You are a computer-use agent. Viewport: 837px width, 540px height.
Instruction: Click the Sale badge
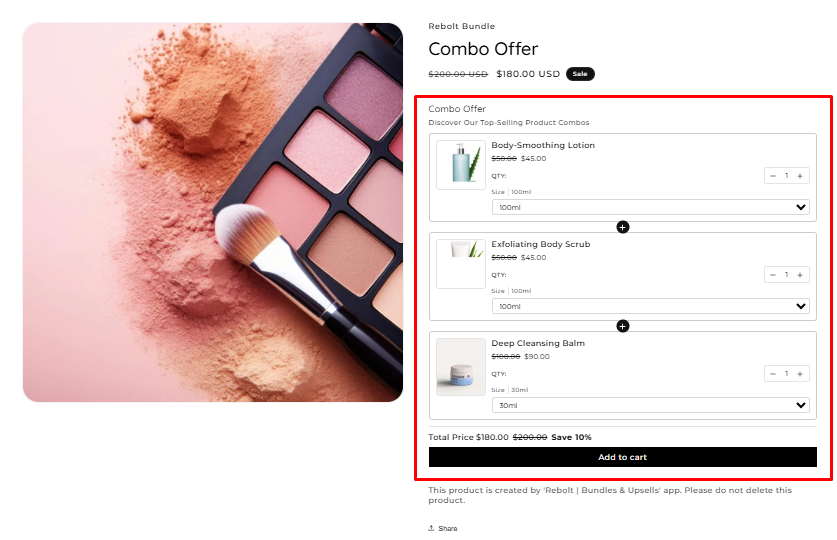580,74
